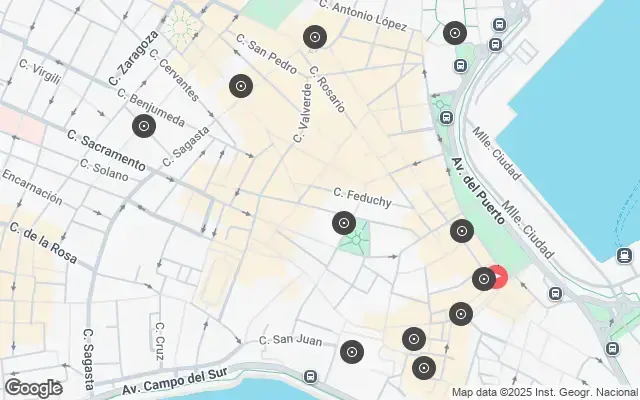Select the marker under C. Feduchy label
Viewport: 640px width, 400px height.
tap(344, 223)
